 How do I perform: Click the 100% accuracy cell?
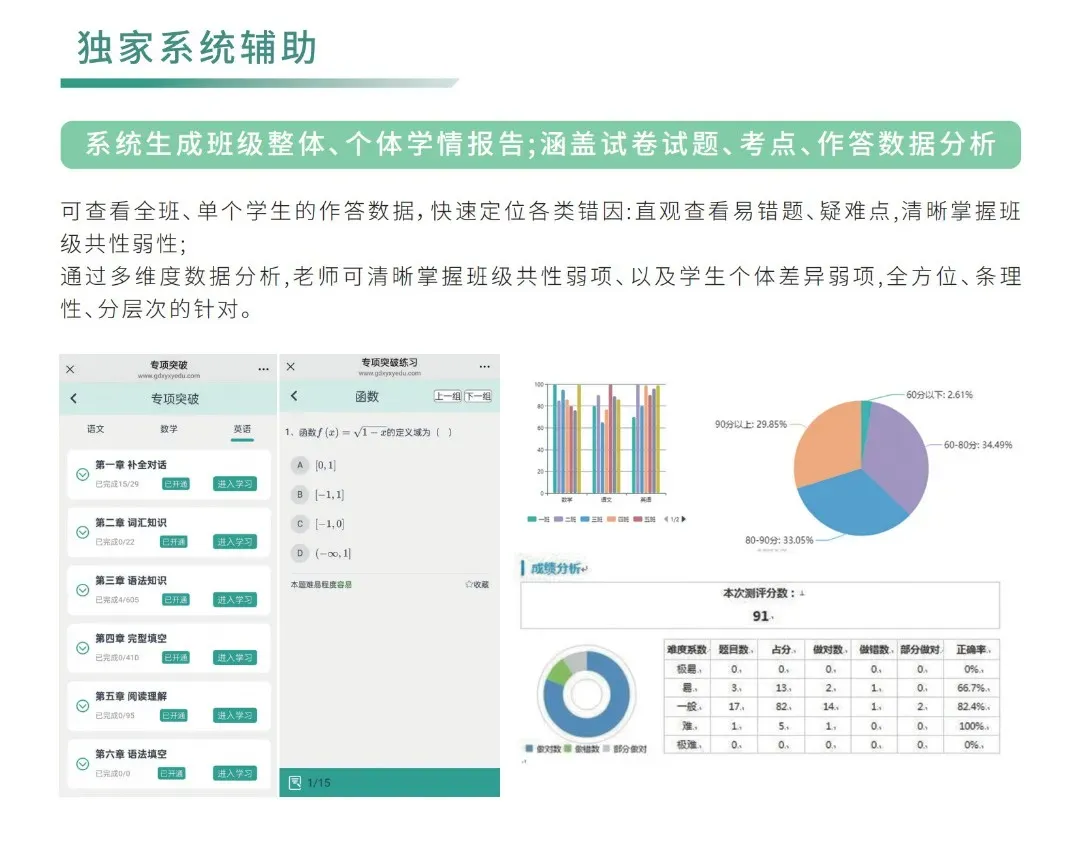(x=973, y=725)
